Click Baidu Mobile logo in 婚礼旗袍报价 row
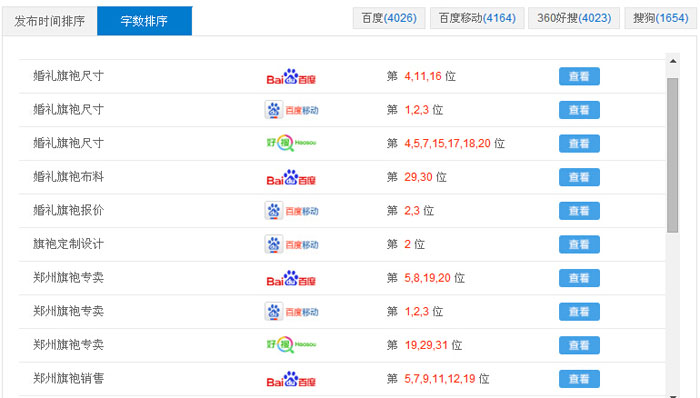700x398 pixels. click(x=292, y=211)
